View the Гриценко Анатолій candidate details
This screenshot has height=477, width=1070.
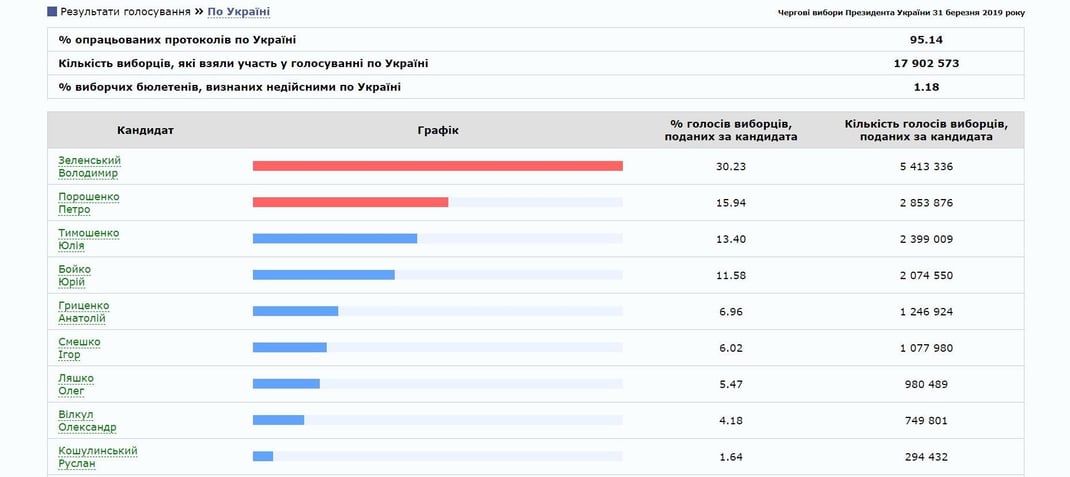[x=84, y=312]
